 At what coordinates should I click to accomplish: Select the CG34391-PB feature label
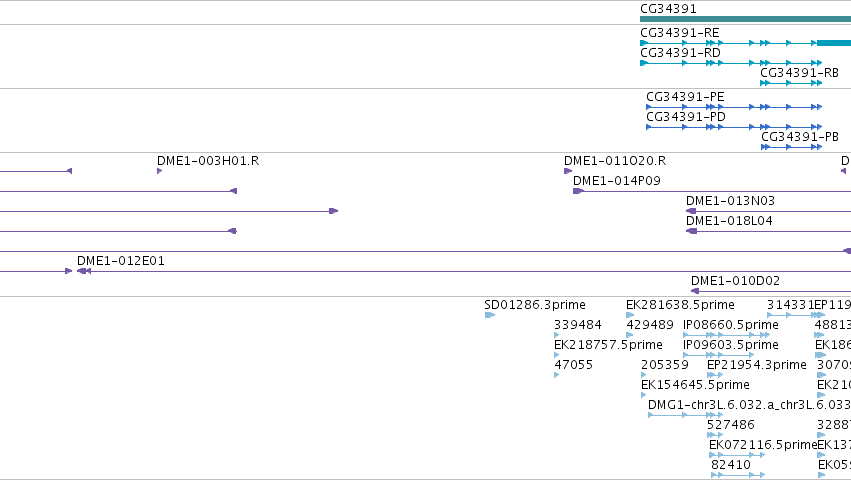coord(799,137)
